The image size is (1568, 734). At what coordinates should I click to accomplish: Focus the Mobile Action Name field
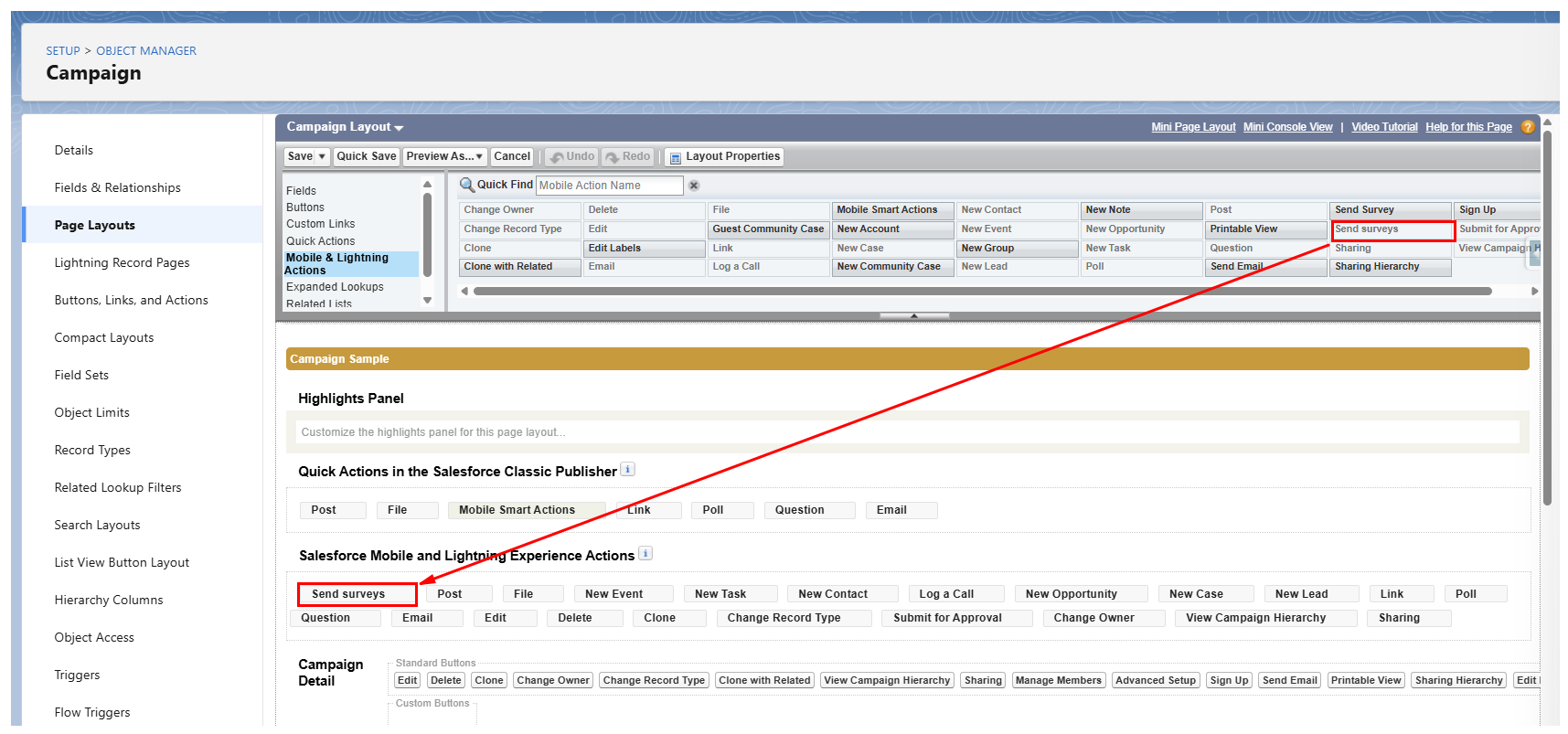coord(609,186)
